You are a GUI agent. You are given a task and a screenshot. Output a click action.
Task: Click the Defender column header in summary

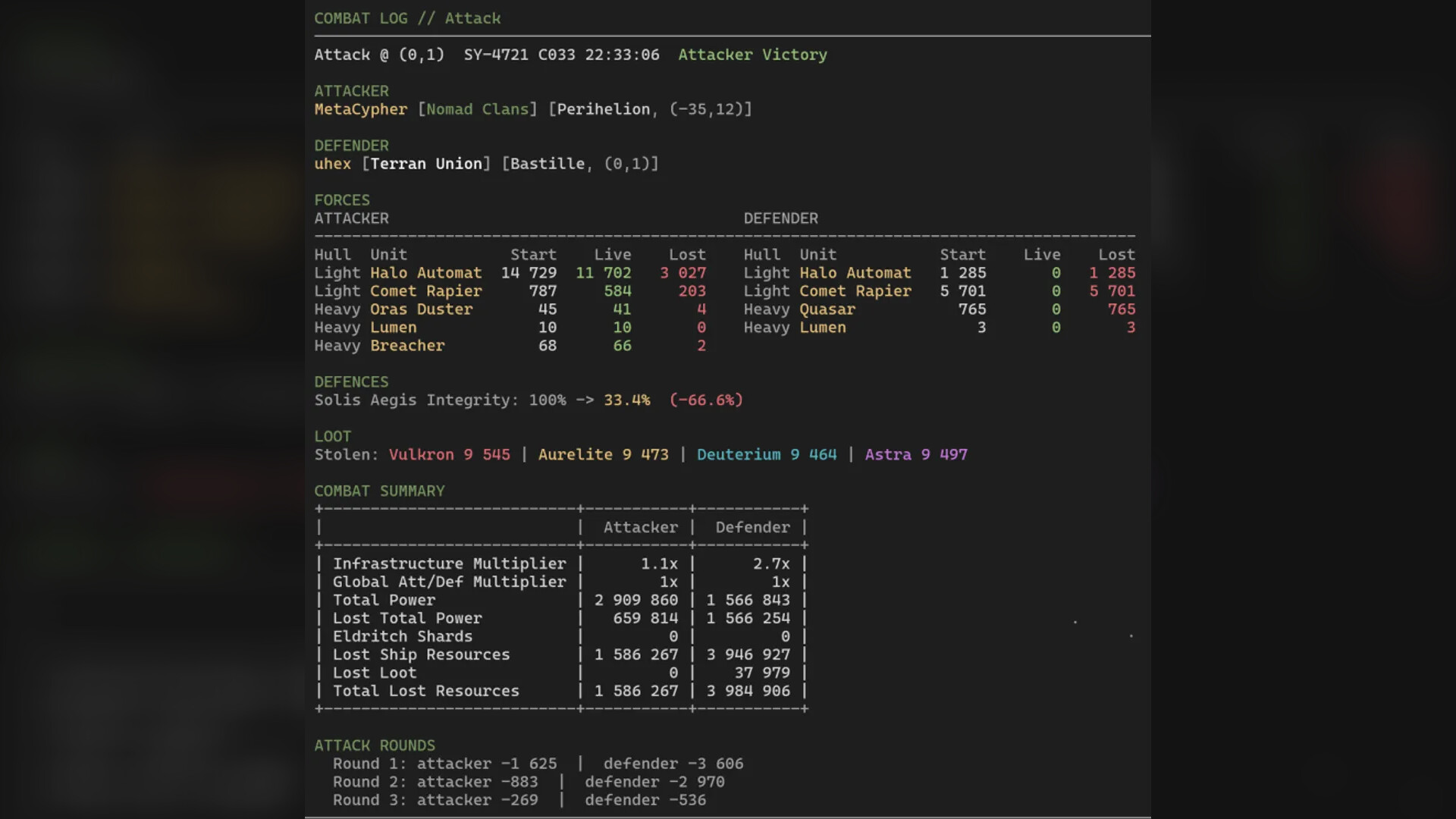[752, 528]
